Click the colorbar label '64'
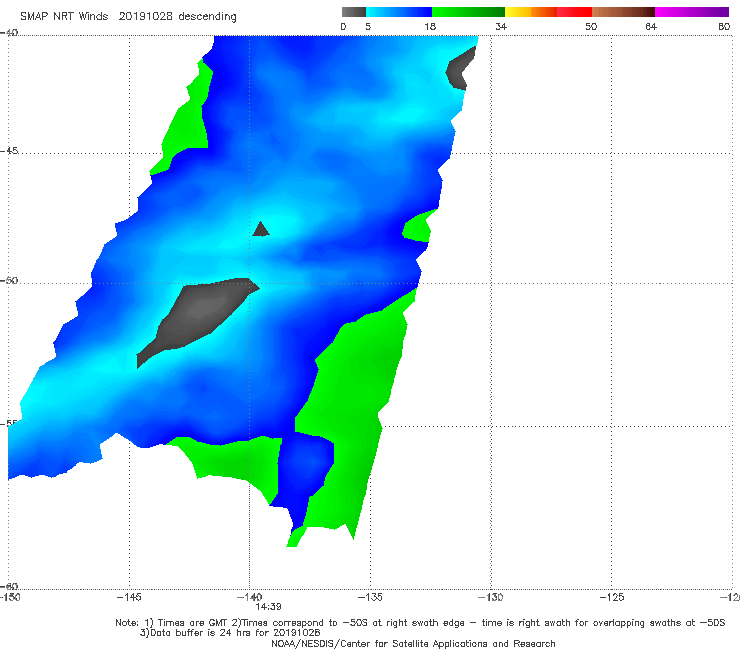The width and height of the screenshot is (740, 650). (651, 27)
